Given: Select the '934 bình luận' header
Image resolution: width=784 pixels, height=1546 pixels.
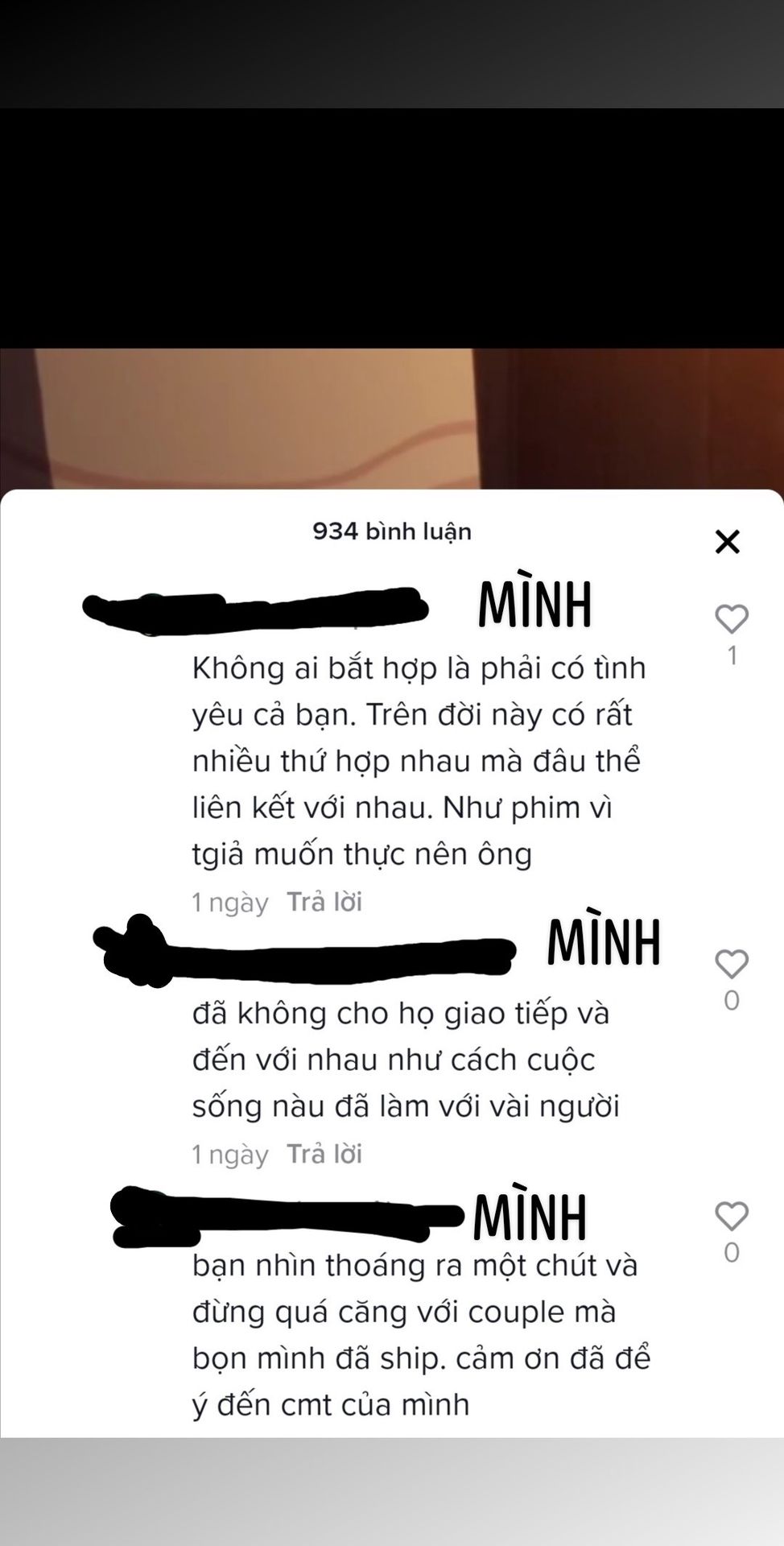Looking at the screenshot, I should pos(392,531).
